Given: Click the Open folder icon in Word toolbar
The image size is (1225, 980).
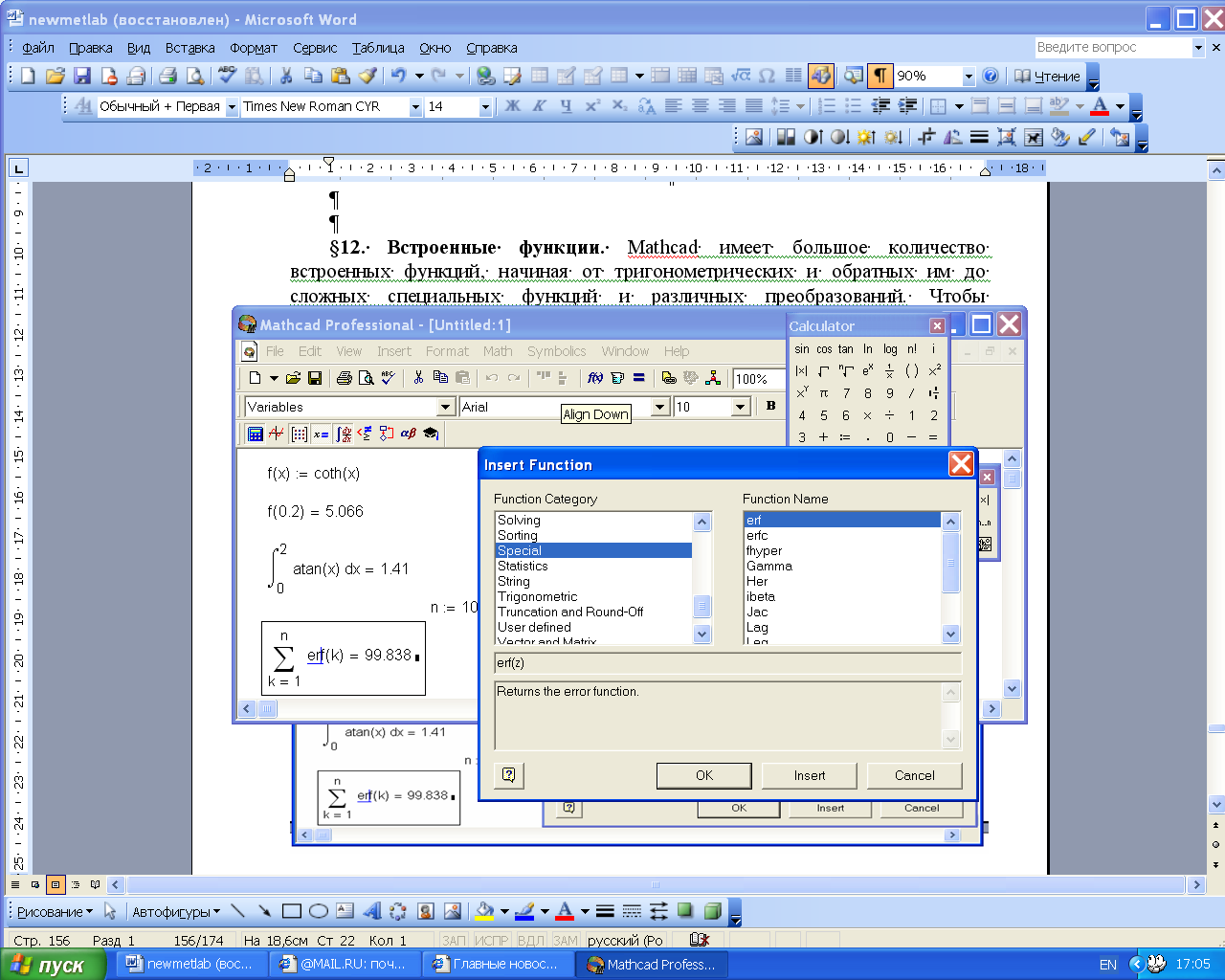Looking at the screenshot, I should (55, 76).
